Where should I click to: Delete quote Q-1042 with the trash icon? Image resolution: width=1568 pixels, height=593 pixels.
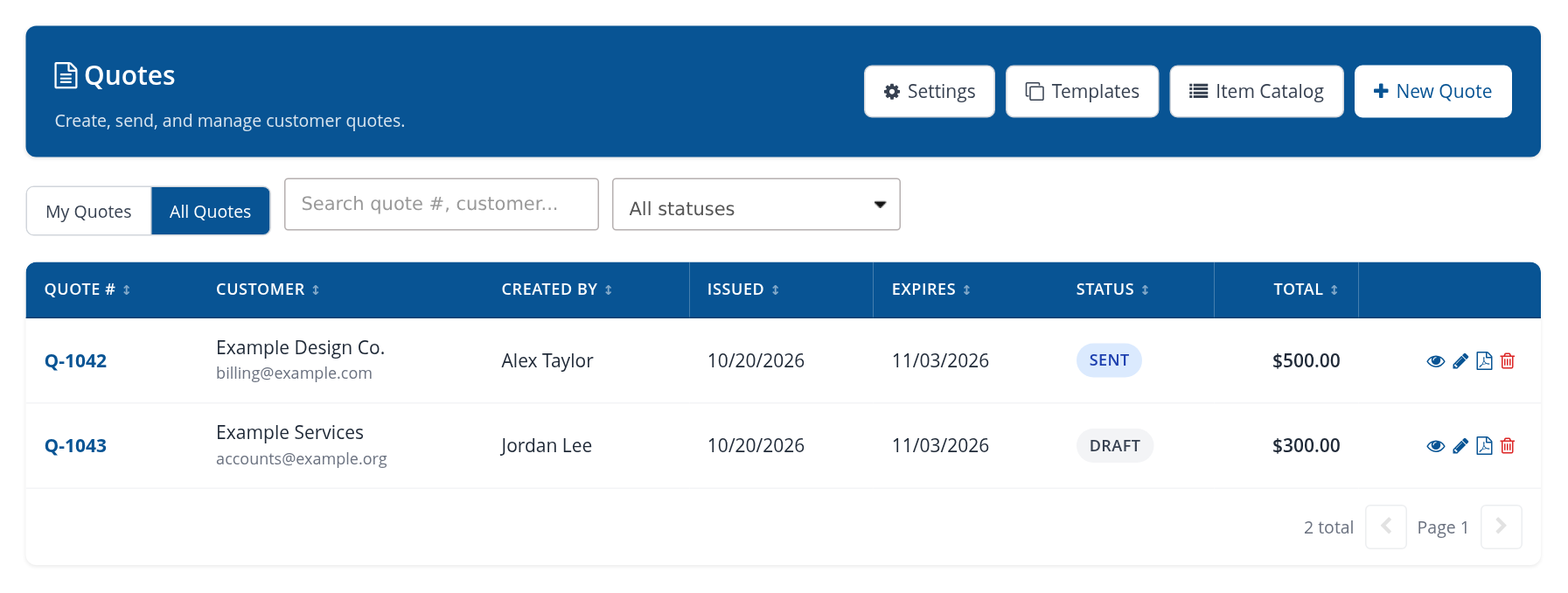pyautogui.click(x=1508, y=361)
